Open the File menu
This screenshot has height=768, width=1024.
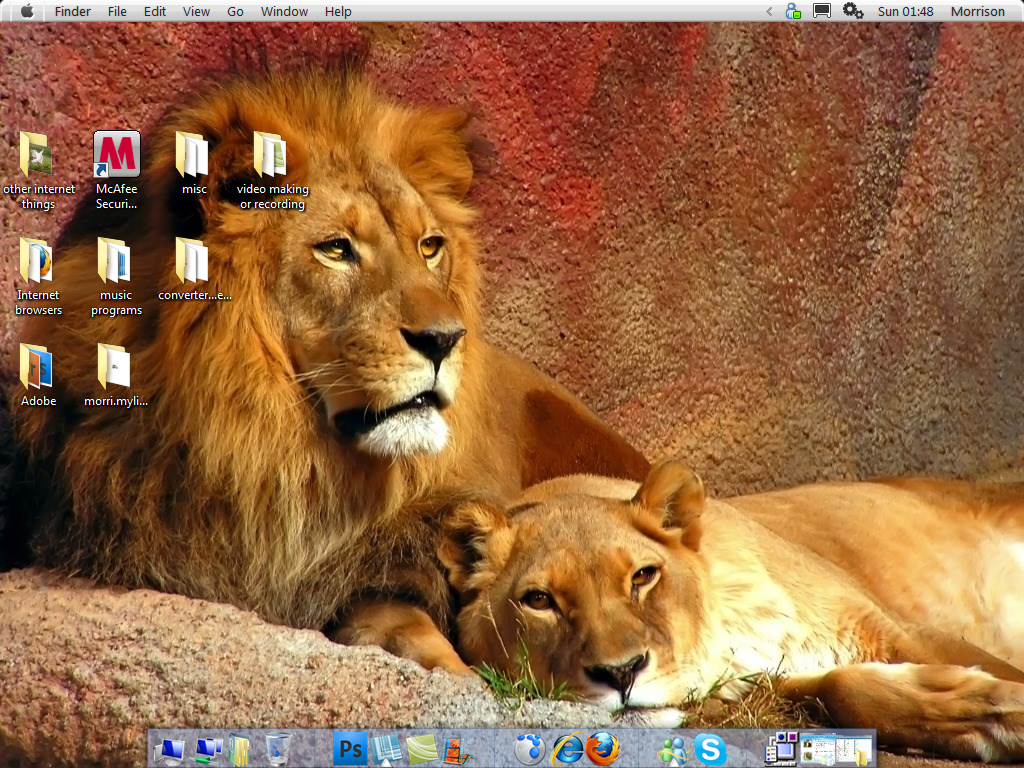[117, 11]
